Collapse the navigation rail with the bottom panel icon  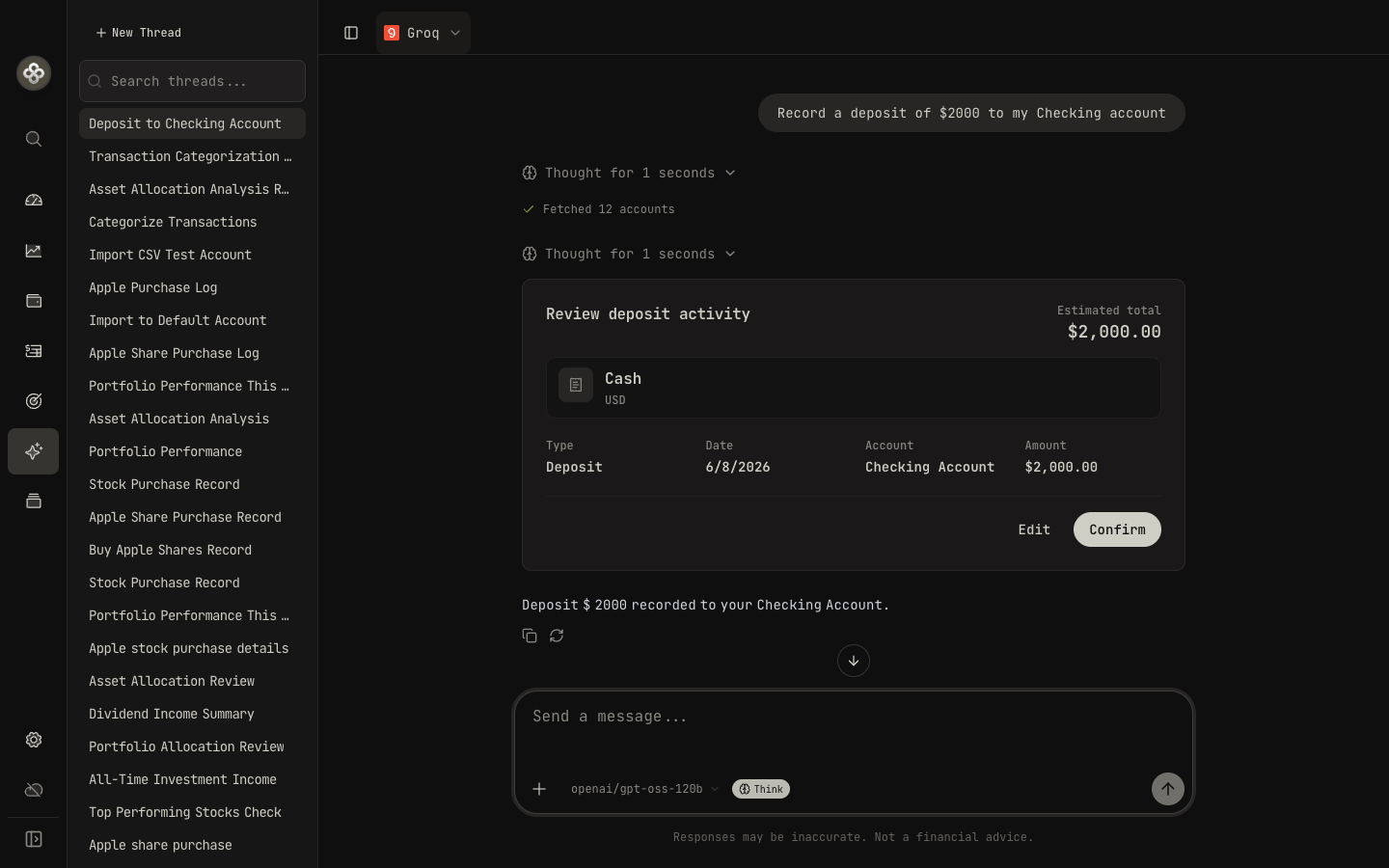pos(34,839)
